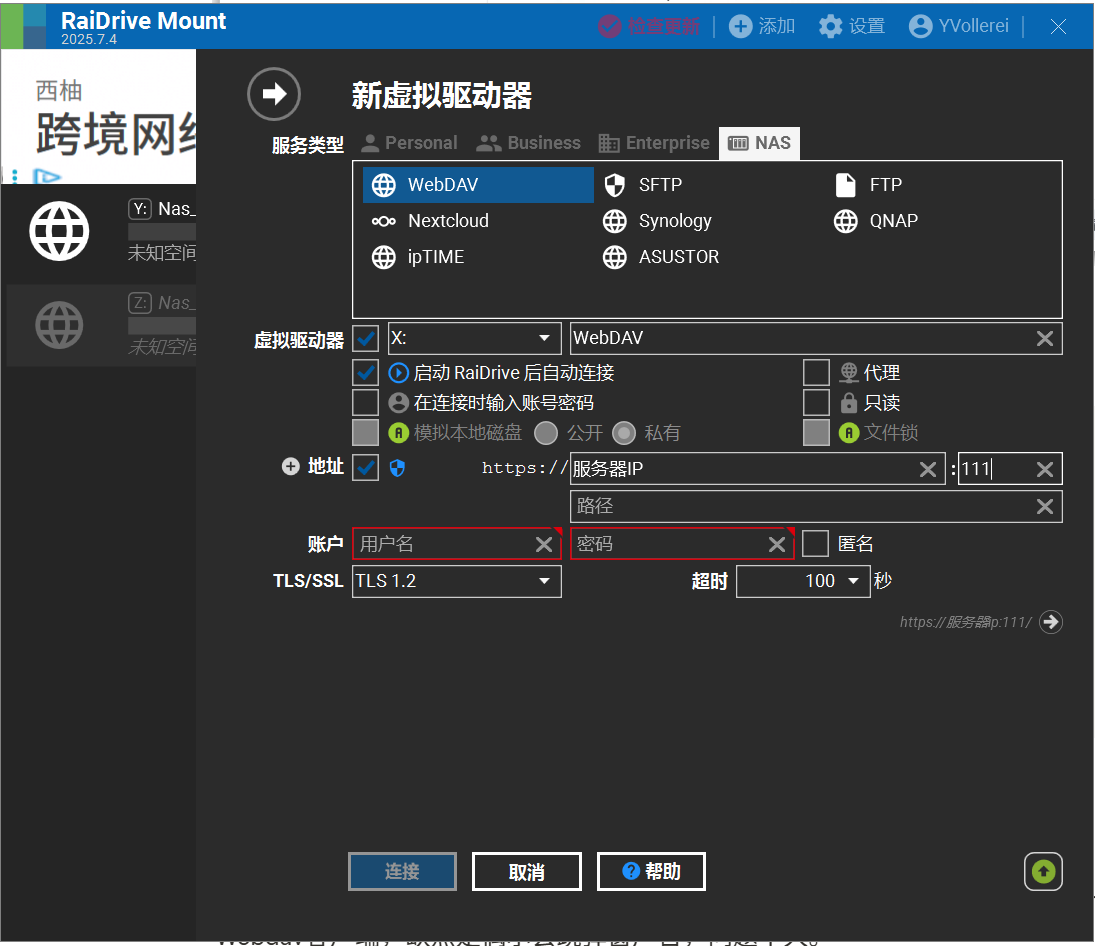Click the back arrow beside 新虚拟驱动器
The image size is (1095, 946).
[x=273, y=94]
